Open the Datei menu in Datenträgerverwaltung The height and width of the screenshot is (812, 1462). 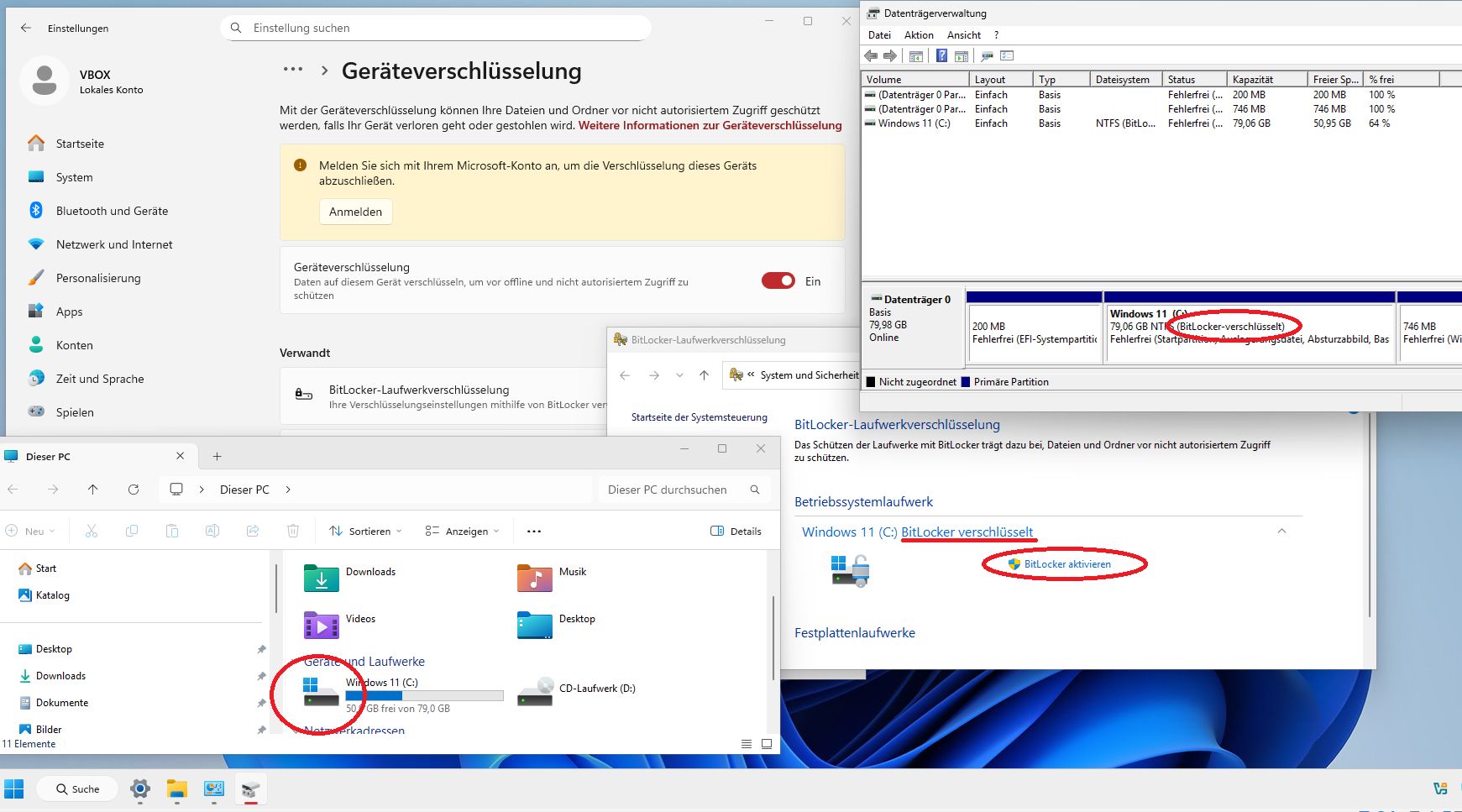pyautogui.click(x=879, y=35)
